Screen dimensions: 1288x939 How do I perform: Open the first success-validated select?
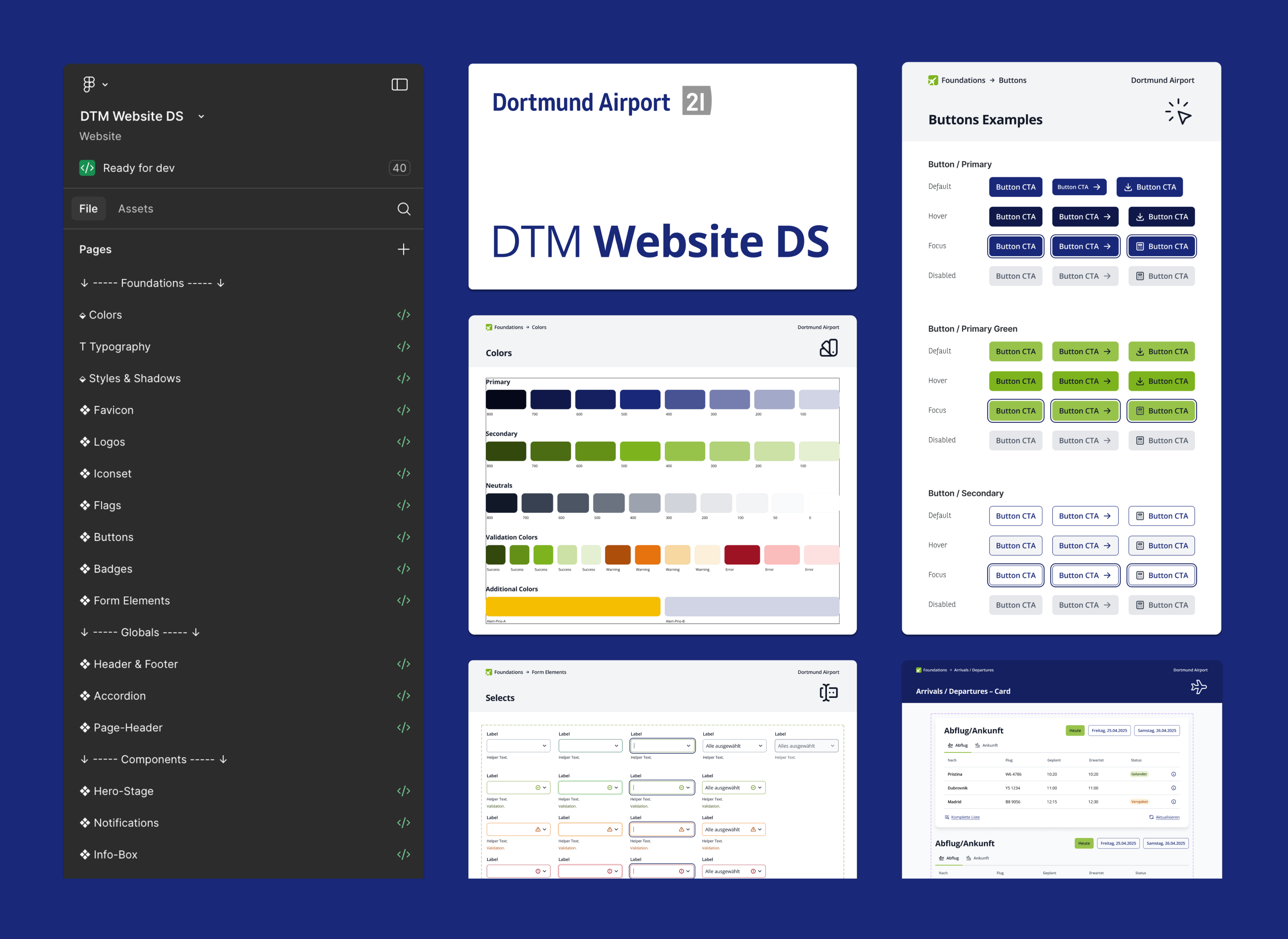[x=518, y=788]
